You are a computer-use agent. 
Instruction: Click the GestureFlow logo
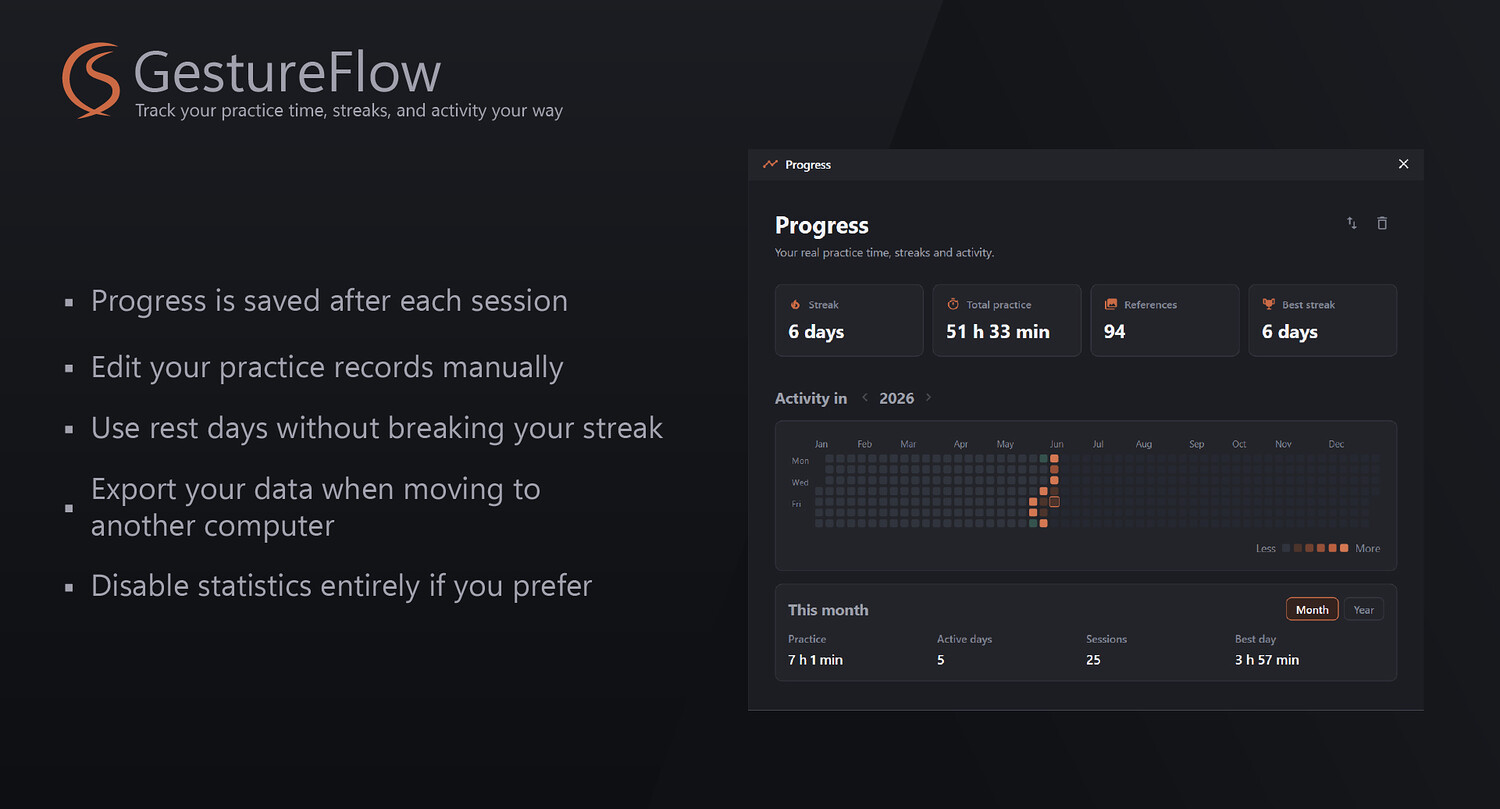90,80
